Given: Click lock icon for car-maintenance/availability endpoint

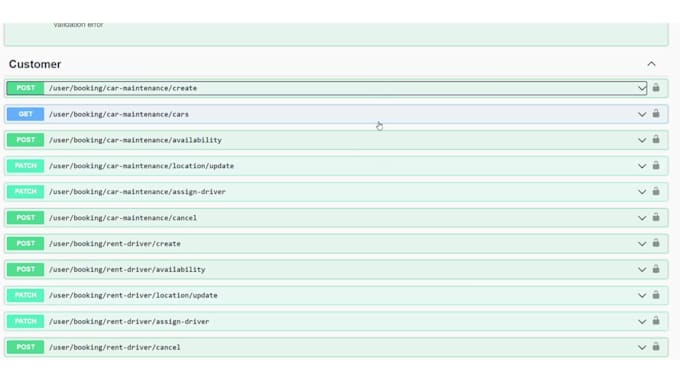Looking at the screenshot, I should 656,139.
